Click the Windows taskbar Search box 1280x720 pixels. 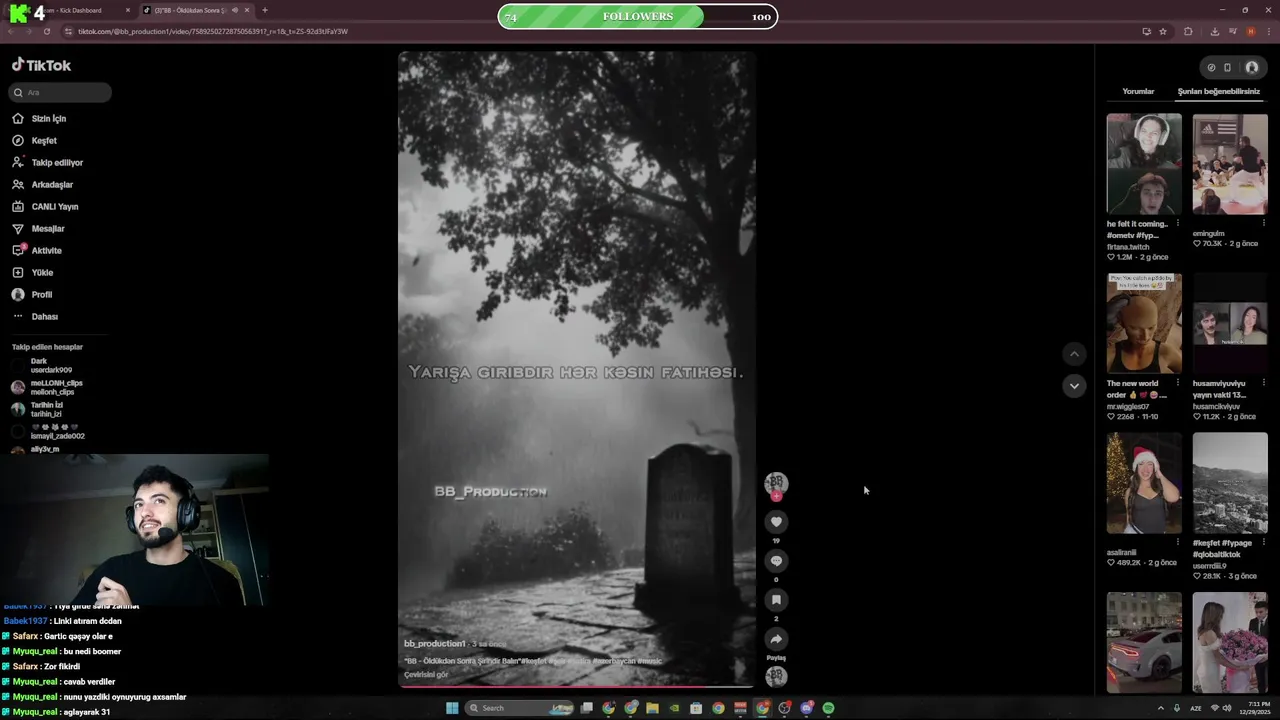(x=522, y=708)
